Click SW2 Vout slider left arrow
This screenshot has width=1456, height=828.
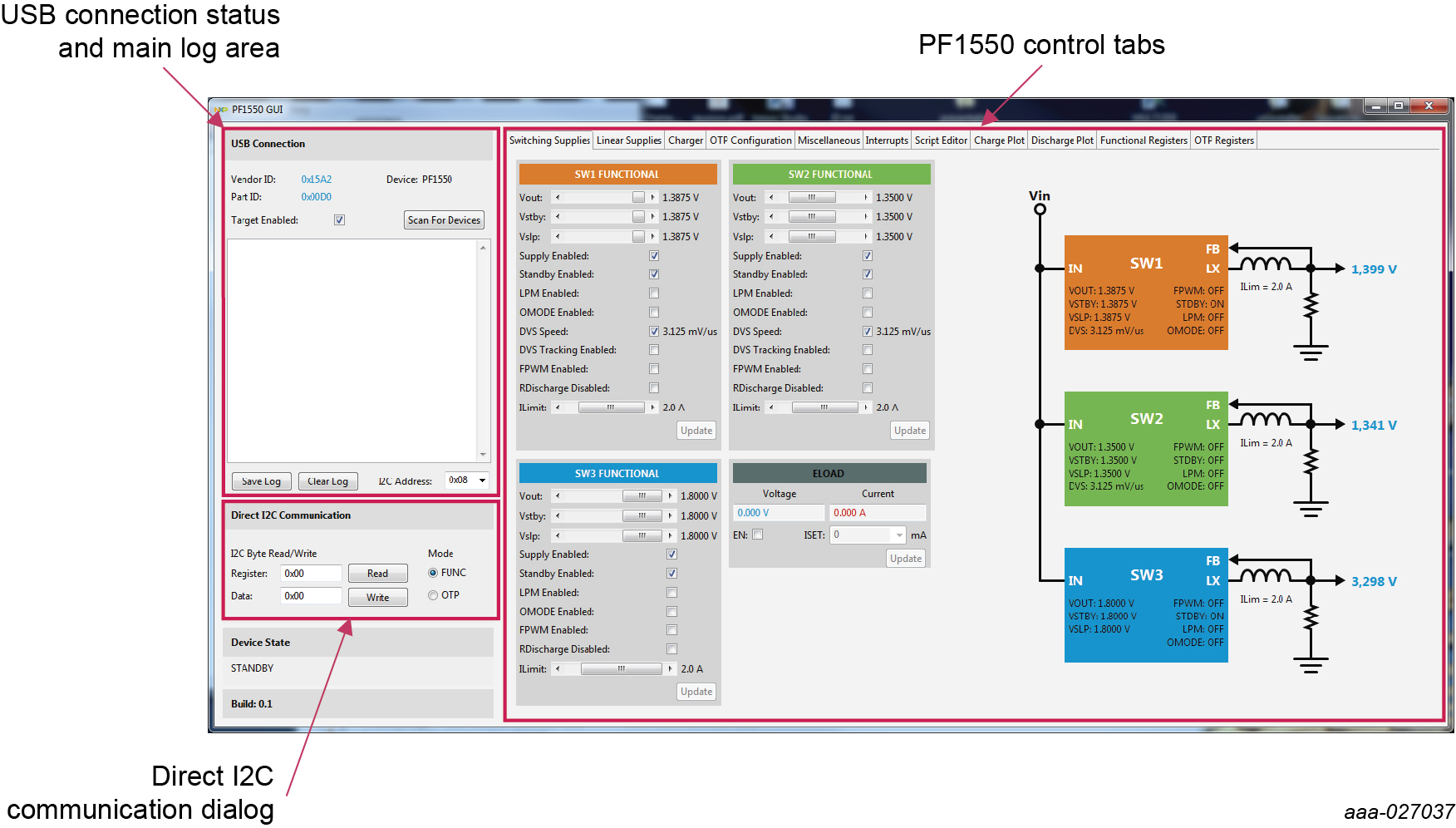(771, 198)
